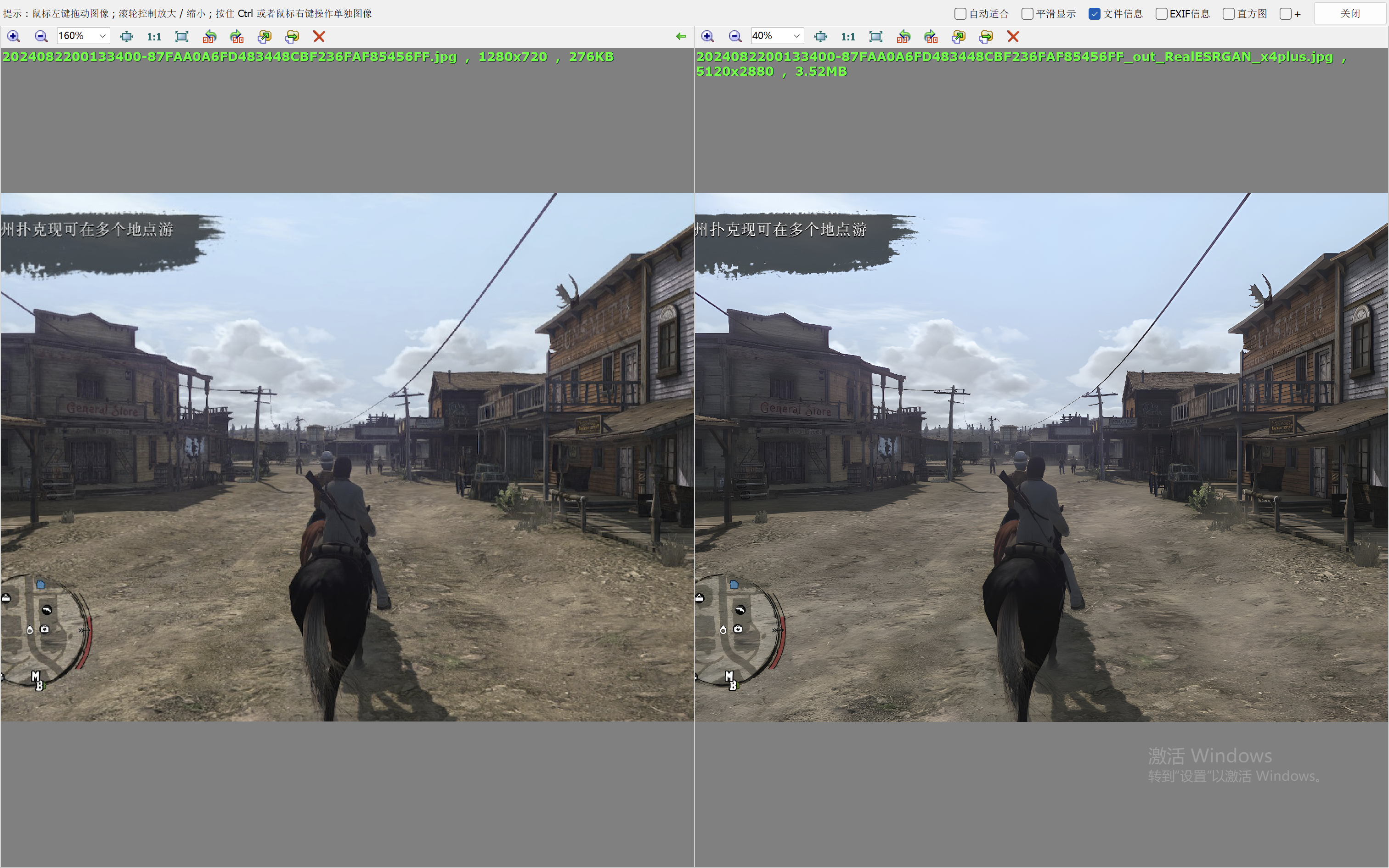This screenshot has height=868, width=1389.
Task: Click right panel's move-to-folder icon
Action: [986, 37]
